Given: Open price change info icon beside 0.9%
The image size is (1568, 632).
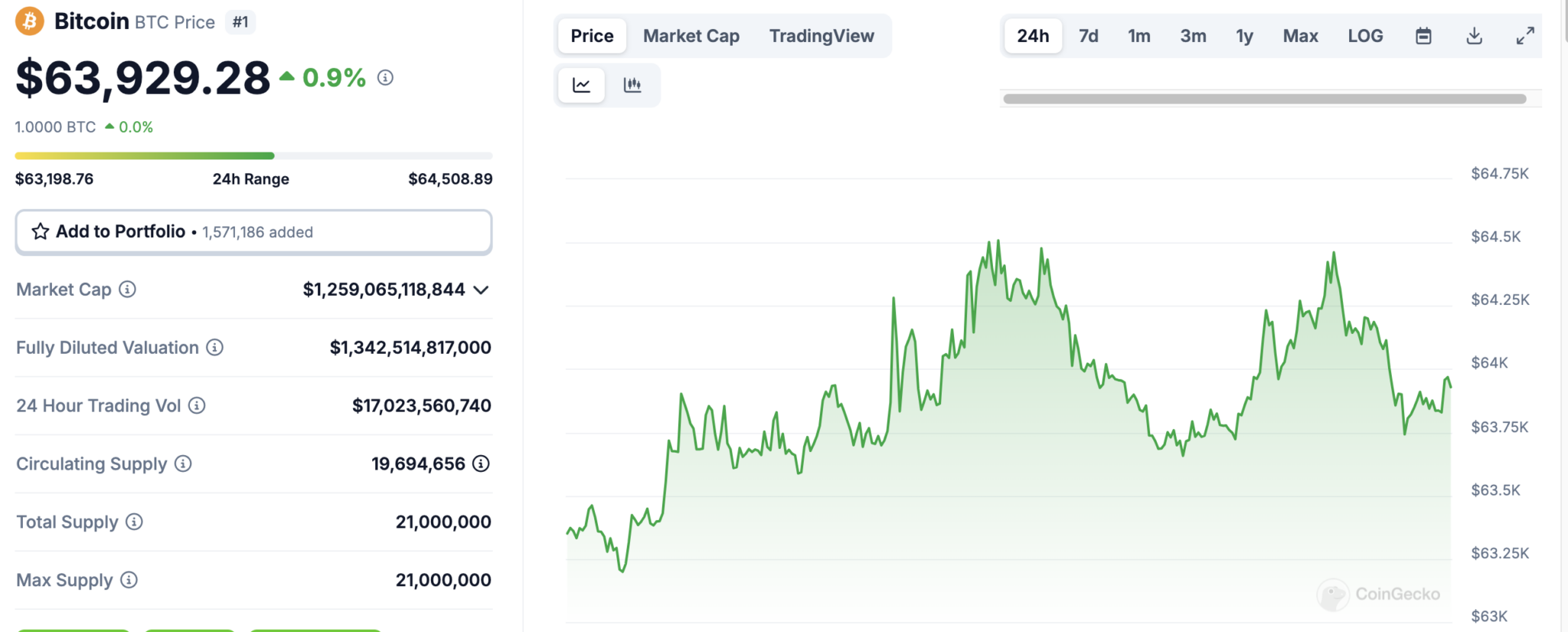Looking at the screenshot, I should (x=386, y=77).
